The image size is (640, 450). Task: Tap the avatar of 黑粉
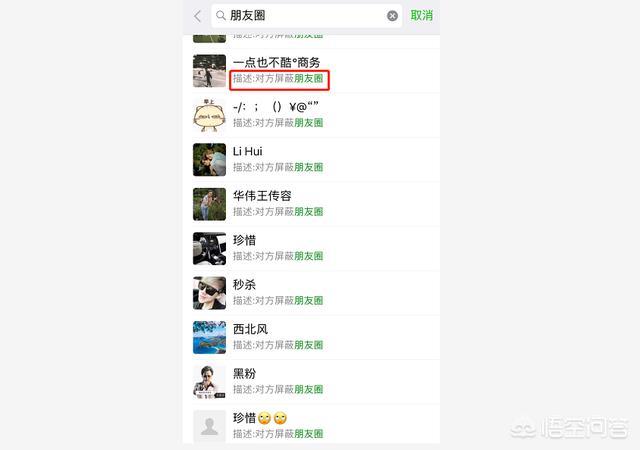tap(209, 382)
